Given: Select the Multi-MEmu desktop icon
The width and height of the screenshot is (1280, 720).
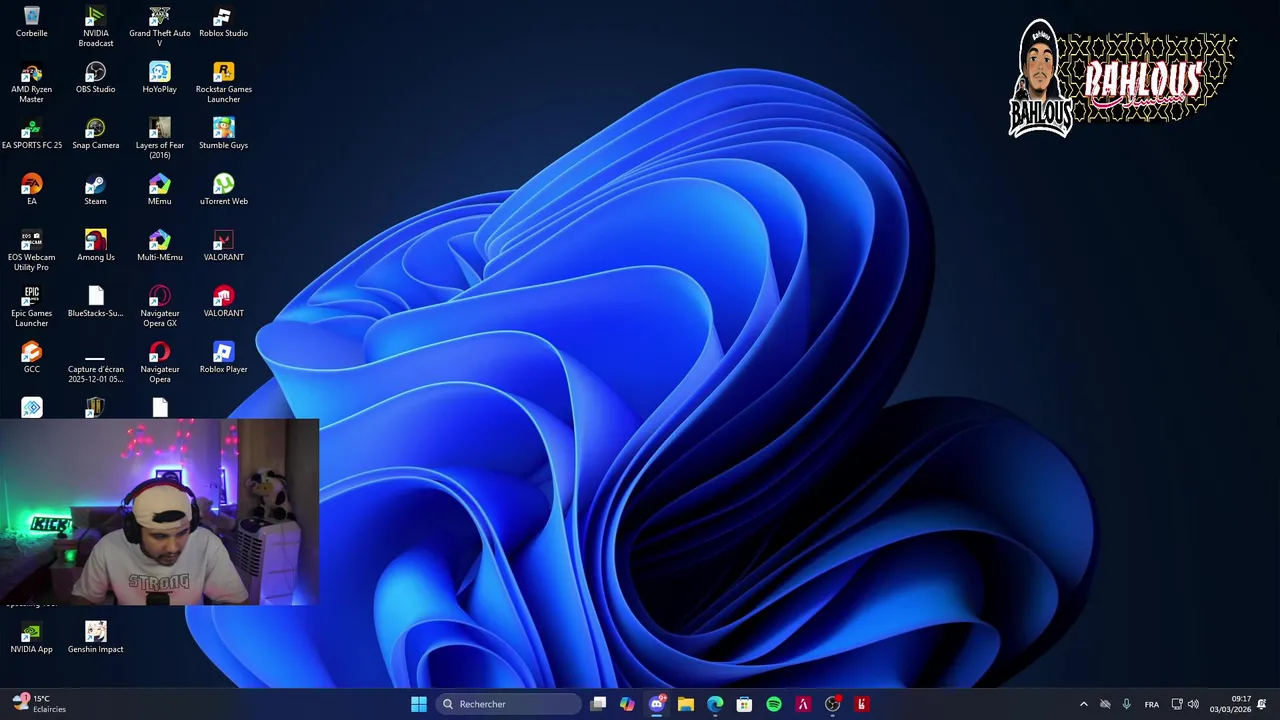Looking at the screenshot, I should pos(159,246).
